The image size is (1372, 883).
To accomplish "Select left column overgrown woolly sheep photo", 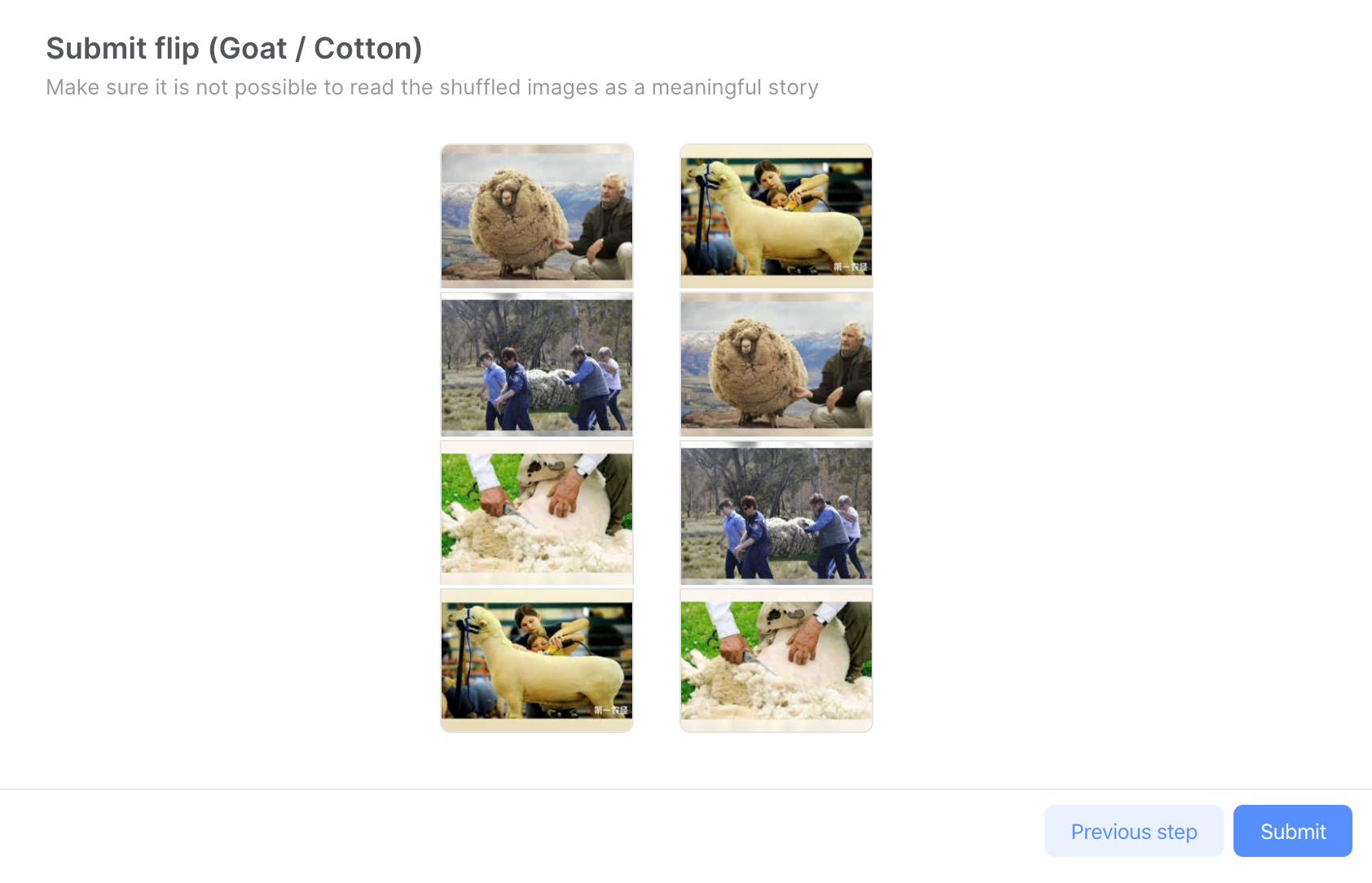I will (537, 217).
